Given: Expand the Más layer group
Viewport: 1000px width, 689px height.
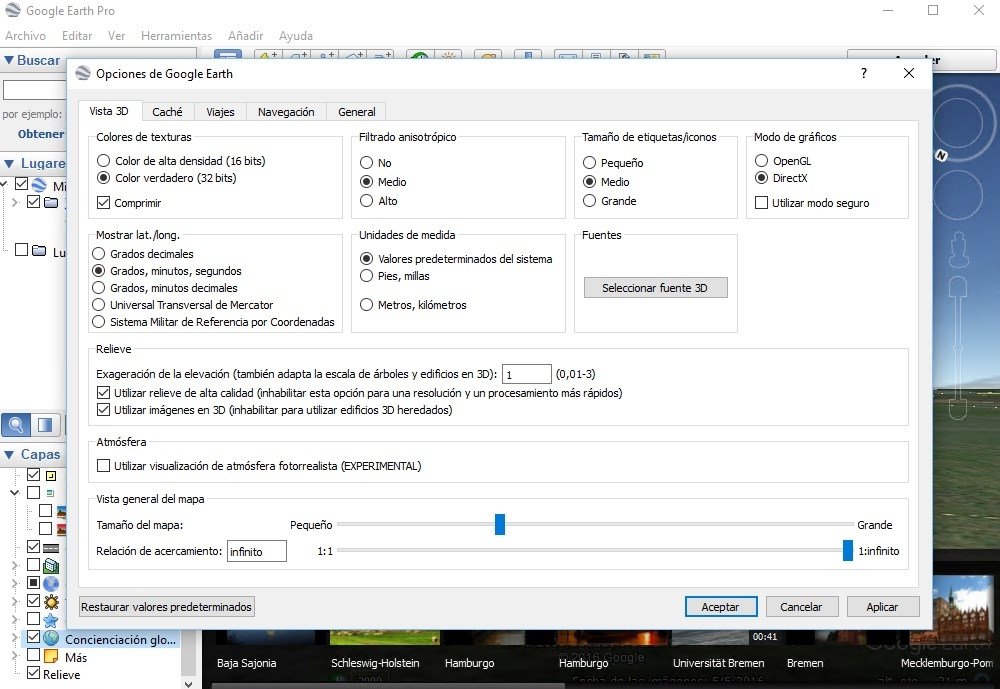Looking at the screenshot, I should pos(15,655).
